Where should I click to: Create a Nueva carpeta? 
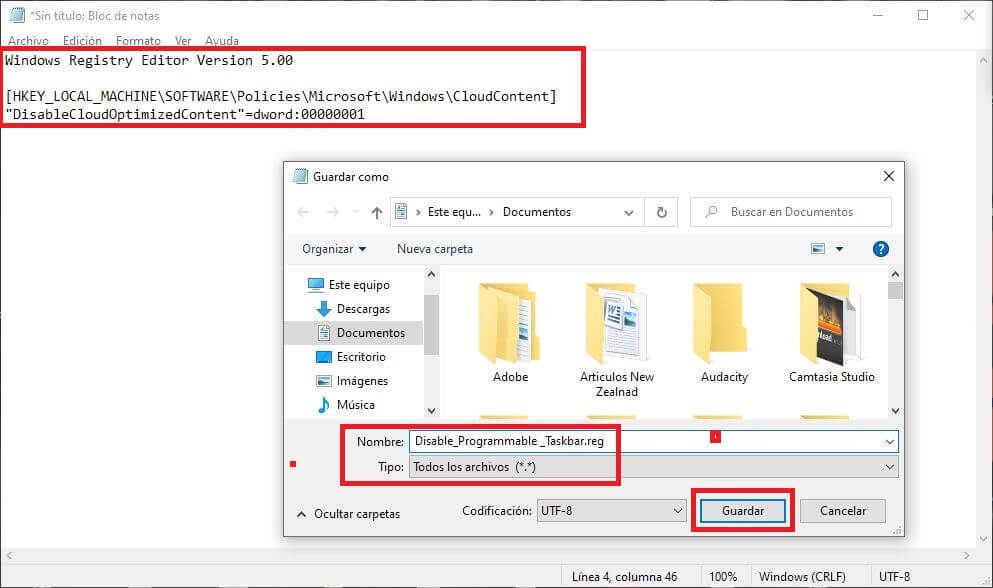[434, 249]
